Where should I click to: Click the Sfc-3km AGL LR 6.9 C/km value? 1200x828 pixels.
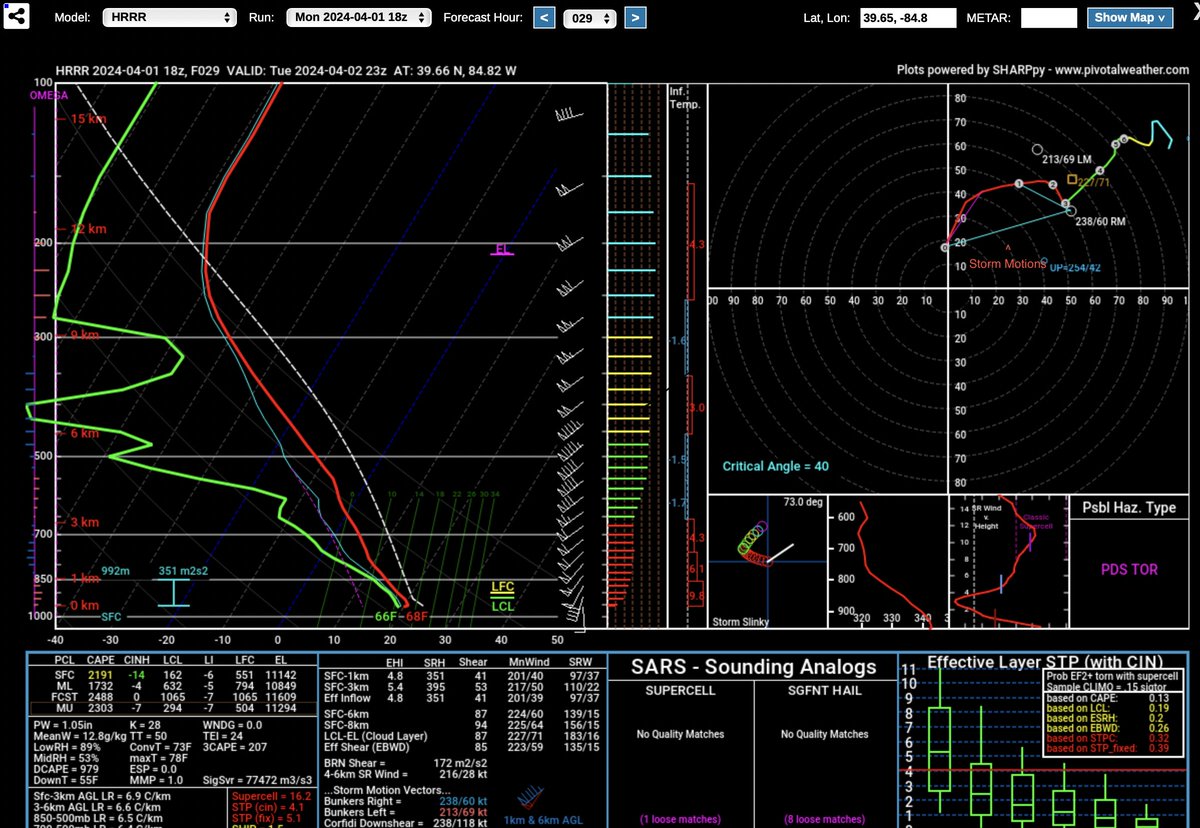(103, 797)
